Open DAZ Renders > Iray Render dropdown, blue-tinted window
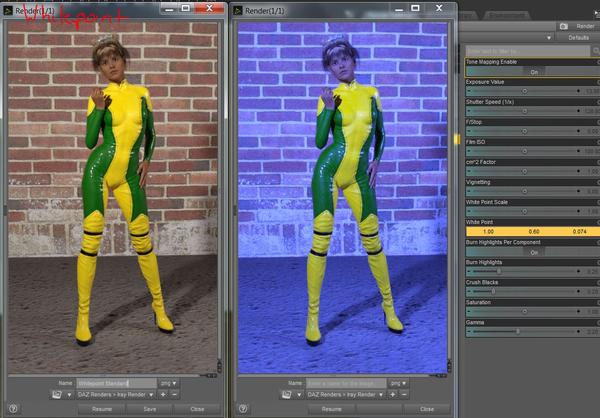 point(346,394)
